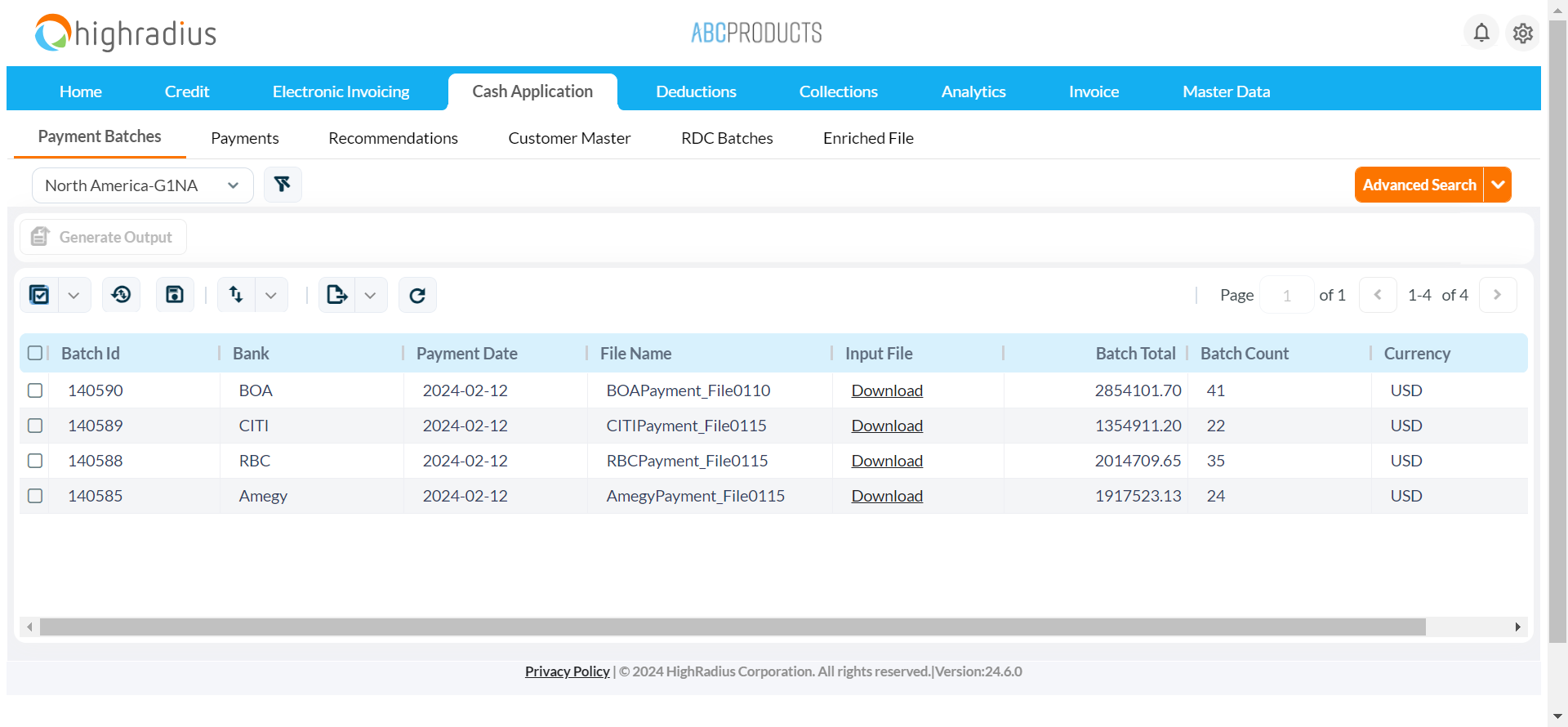Select the checkbox for batch 140588
The image size is (1568, 727).
pos(35,461)
